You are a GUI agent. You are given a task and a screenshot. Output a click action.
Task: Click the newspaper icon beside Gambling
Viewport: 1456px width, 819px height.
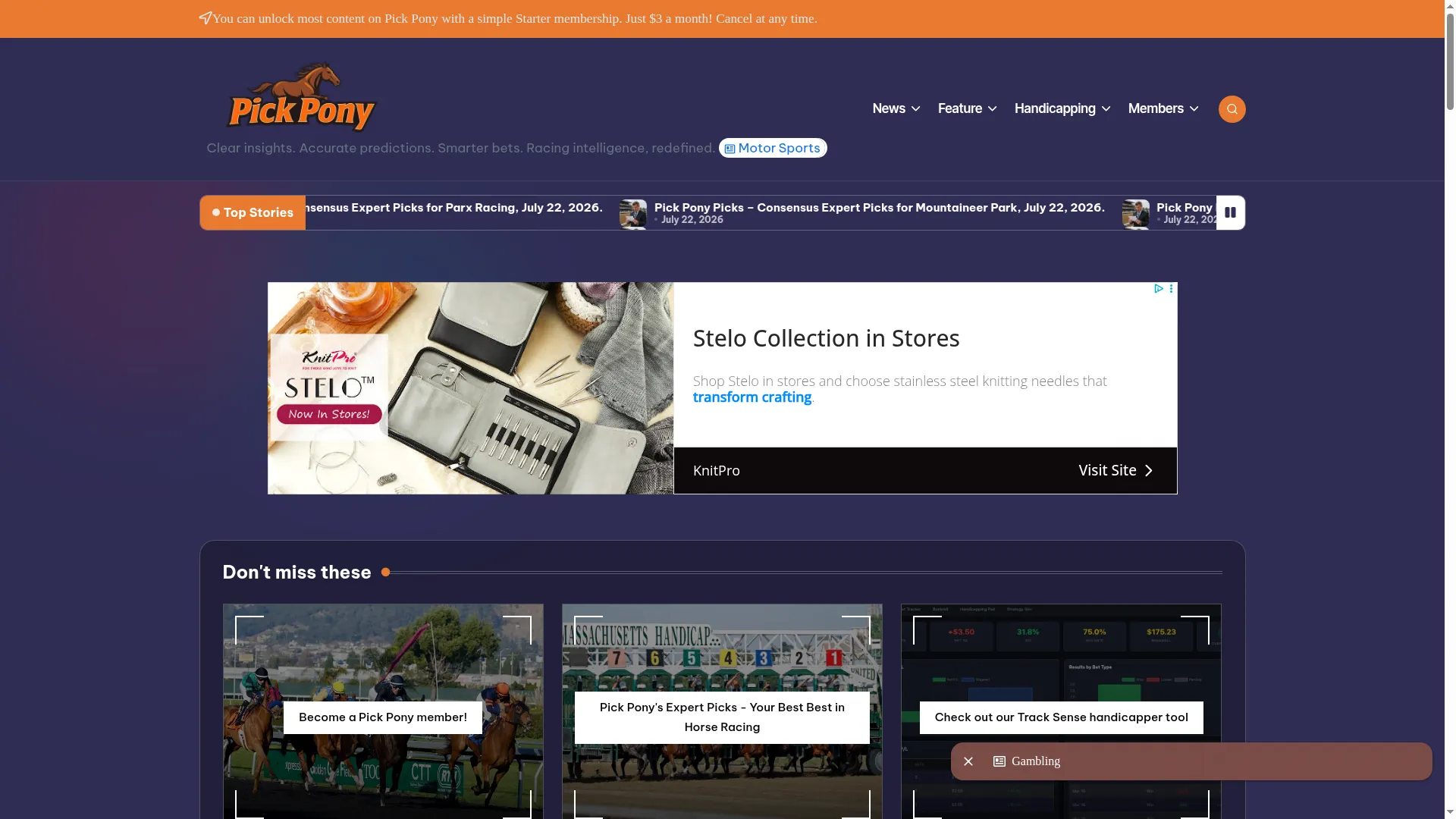pos(999,761)
